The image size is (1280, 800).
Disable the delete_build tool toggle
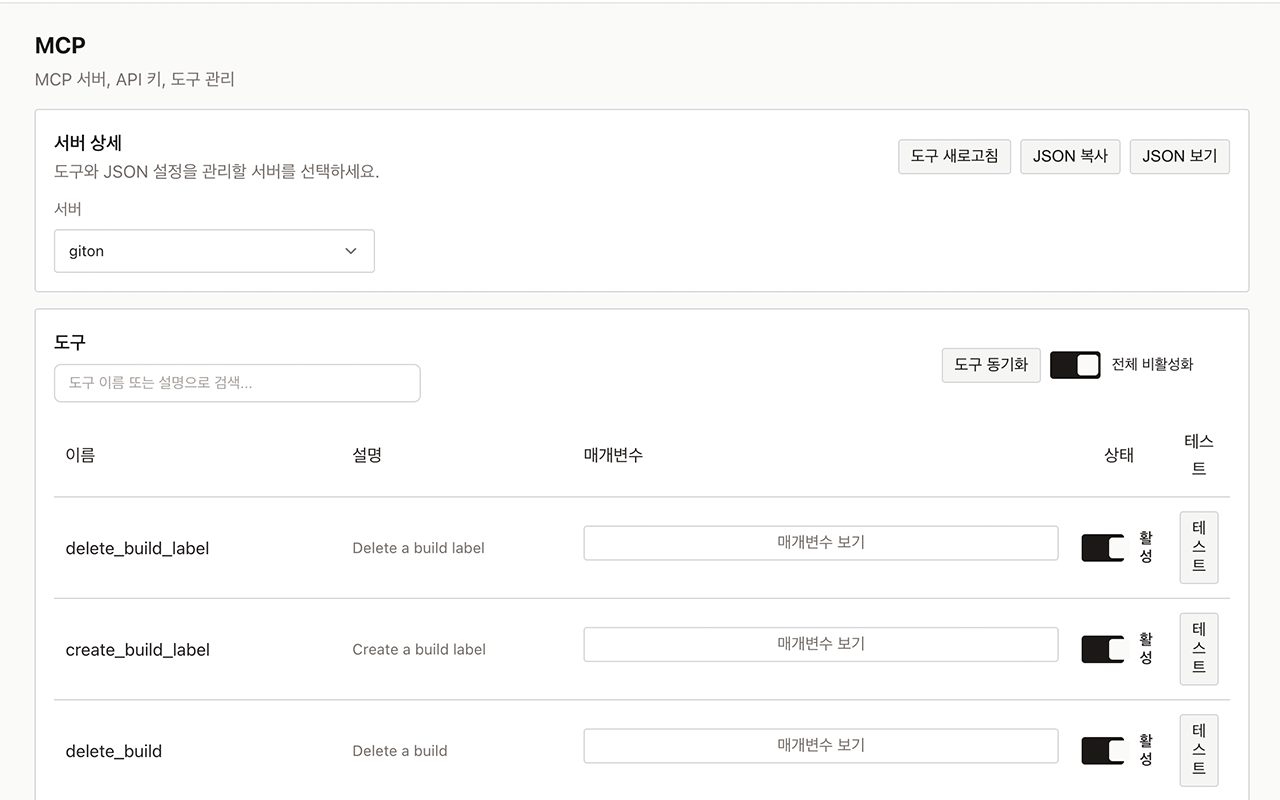pyautogui.click(x=1104, y=751)
